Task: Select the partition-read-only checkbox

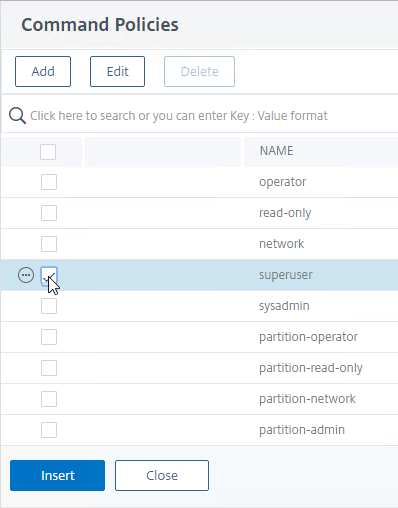Action: click(49, 368)
